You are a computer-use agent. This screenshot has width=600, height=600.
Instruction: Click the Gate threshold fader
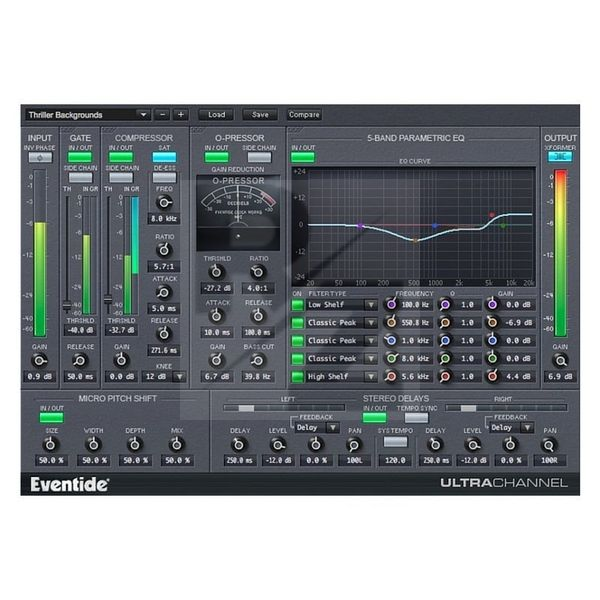click(x=67, y=306)
